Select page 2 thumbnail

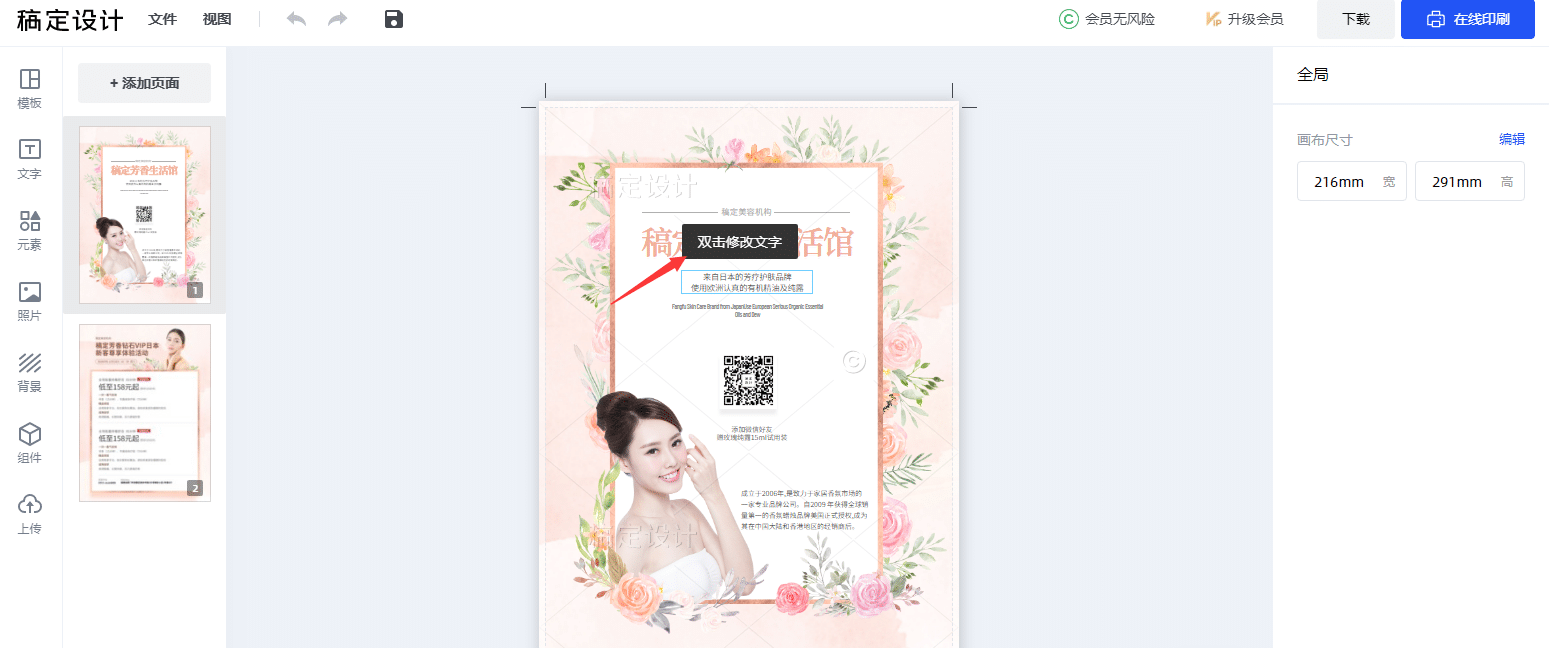(145, 412)
